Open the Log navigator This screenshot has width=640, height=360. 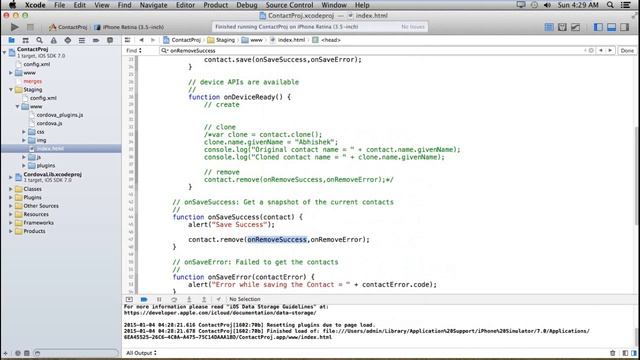[110, 40]
